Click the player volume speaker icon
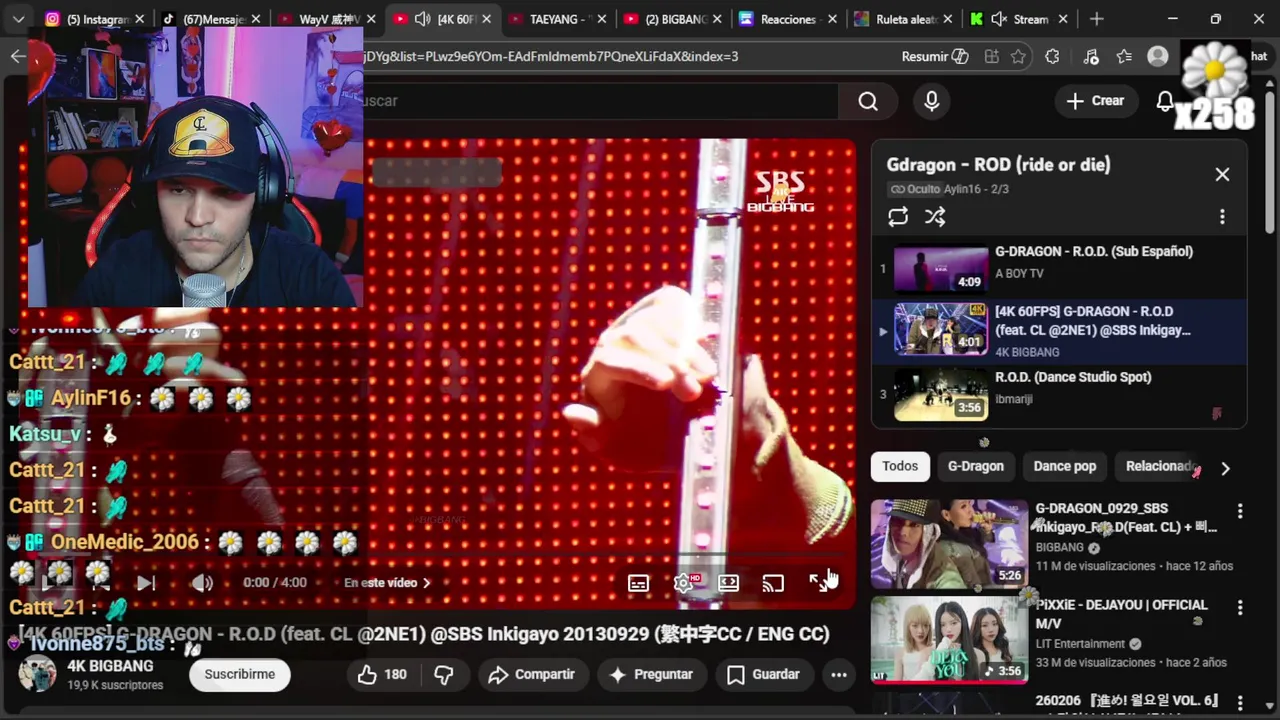1280x720 pixels. click(x=203, y=583)
